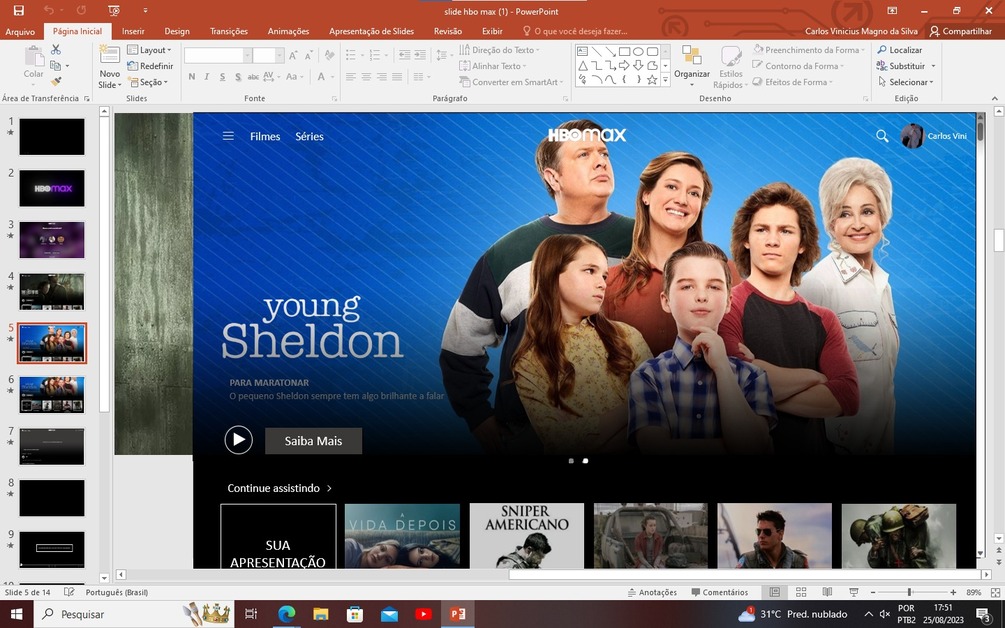Switch to the Design tab
The width and height of the screenshot is (1005, 628).
[177, 31]
